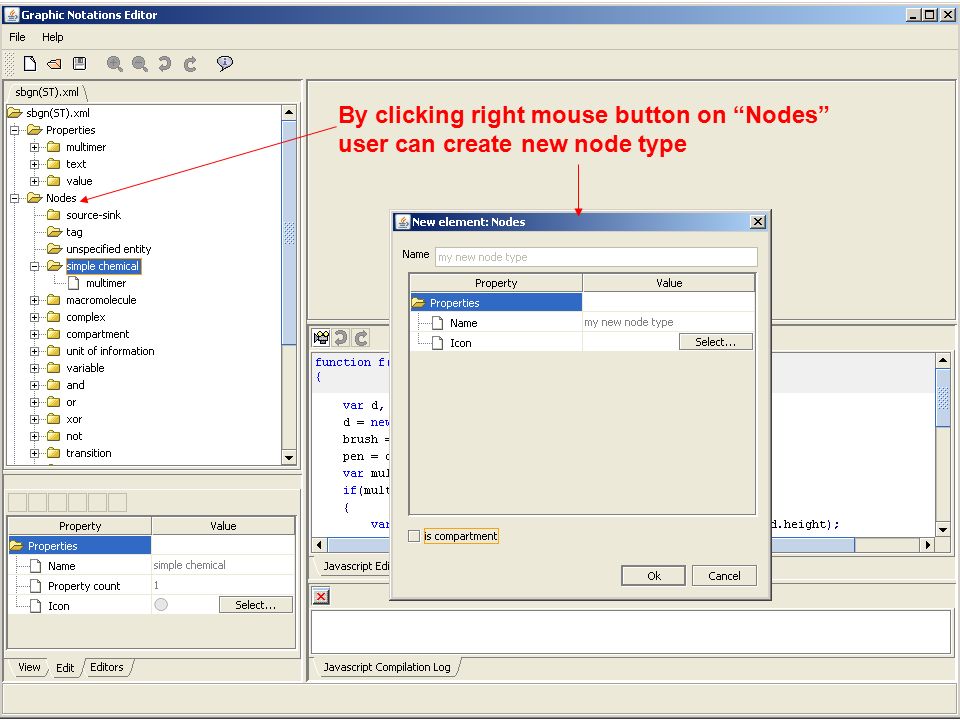Click the red X icon above the compilation log

coord(321,596)
